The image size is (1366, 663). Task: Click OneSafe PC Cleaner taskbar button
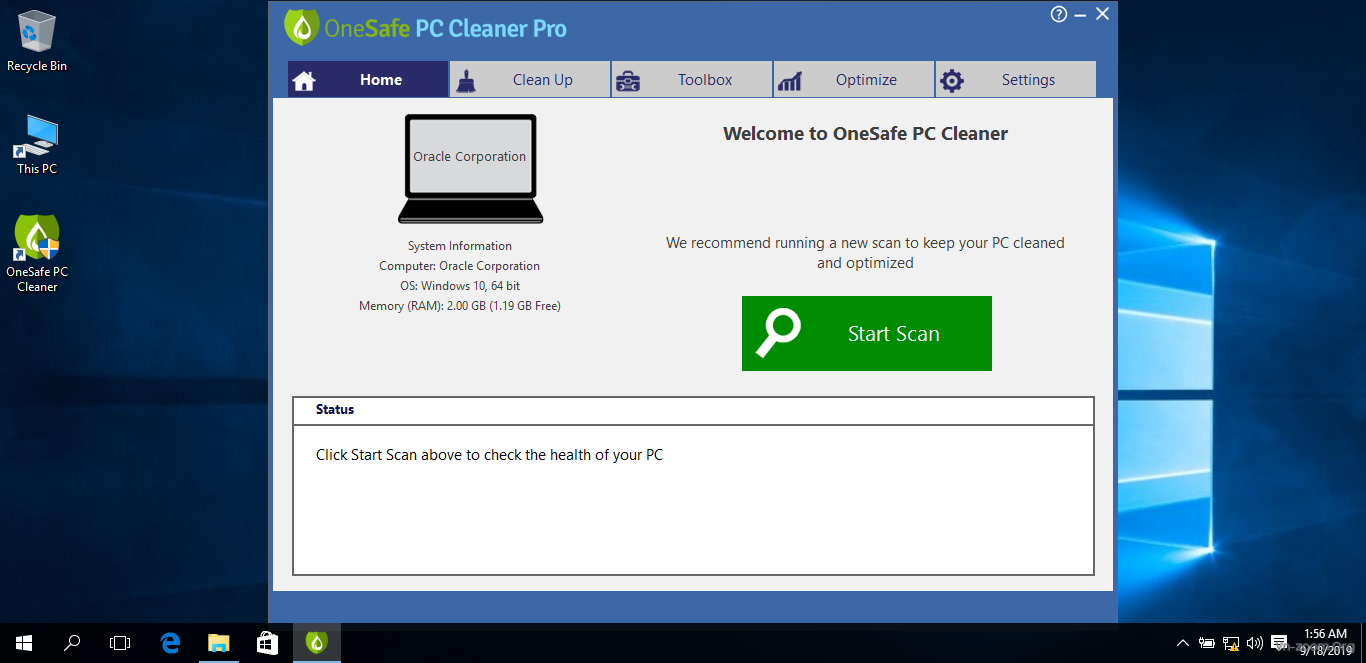(316, 643)
